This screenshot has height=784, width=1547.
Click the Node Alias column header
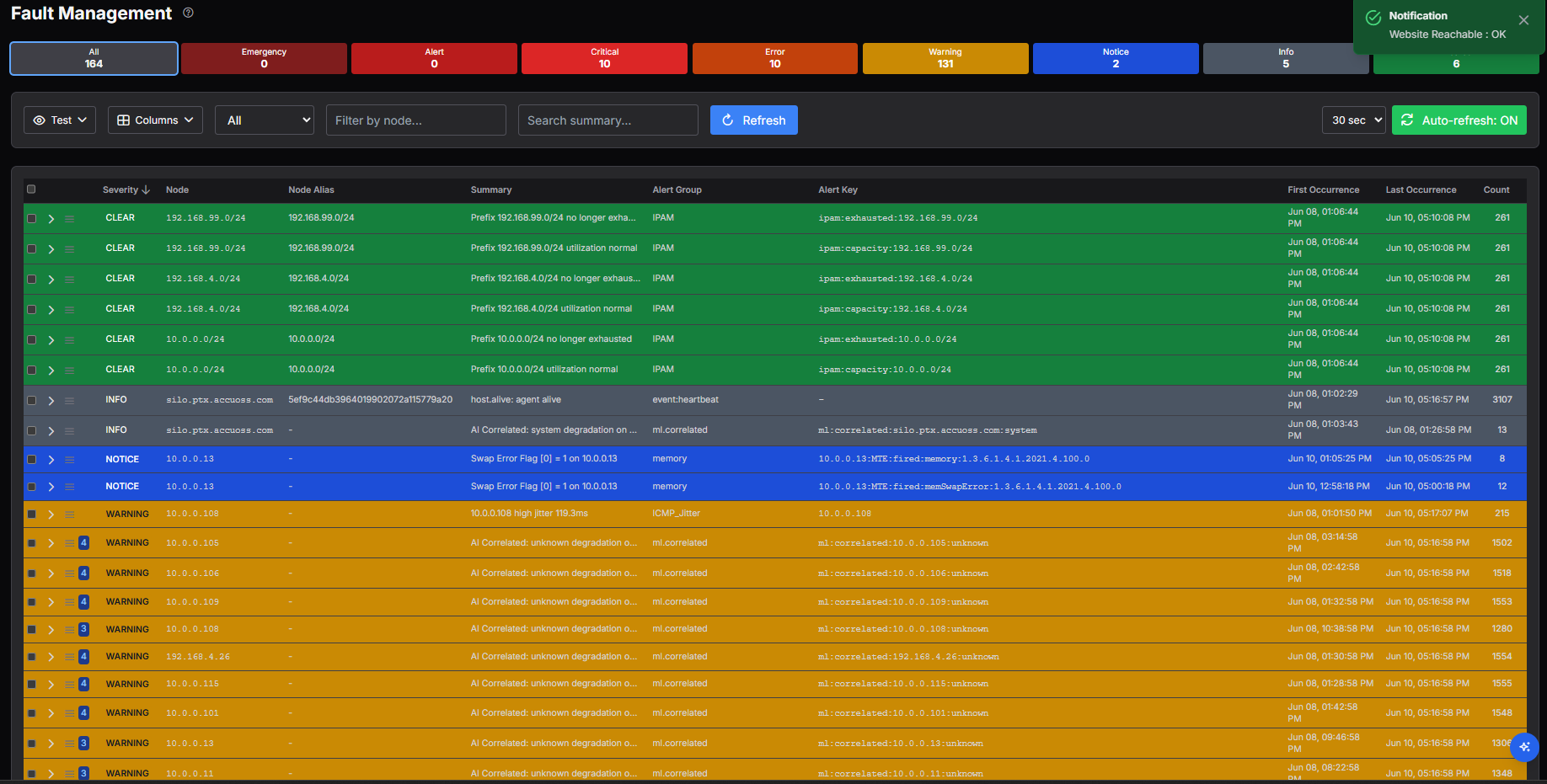pos(311,190)
